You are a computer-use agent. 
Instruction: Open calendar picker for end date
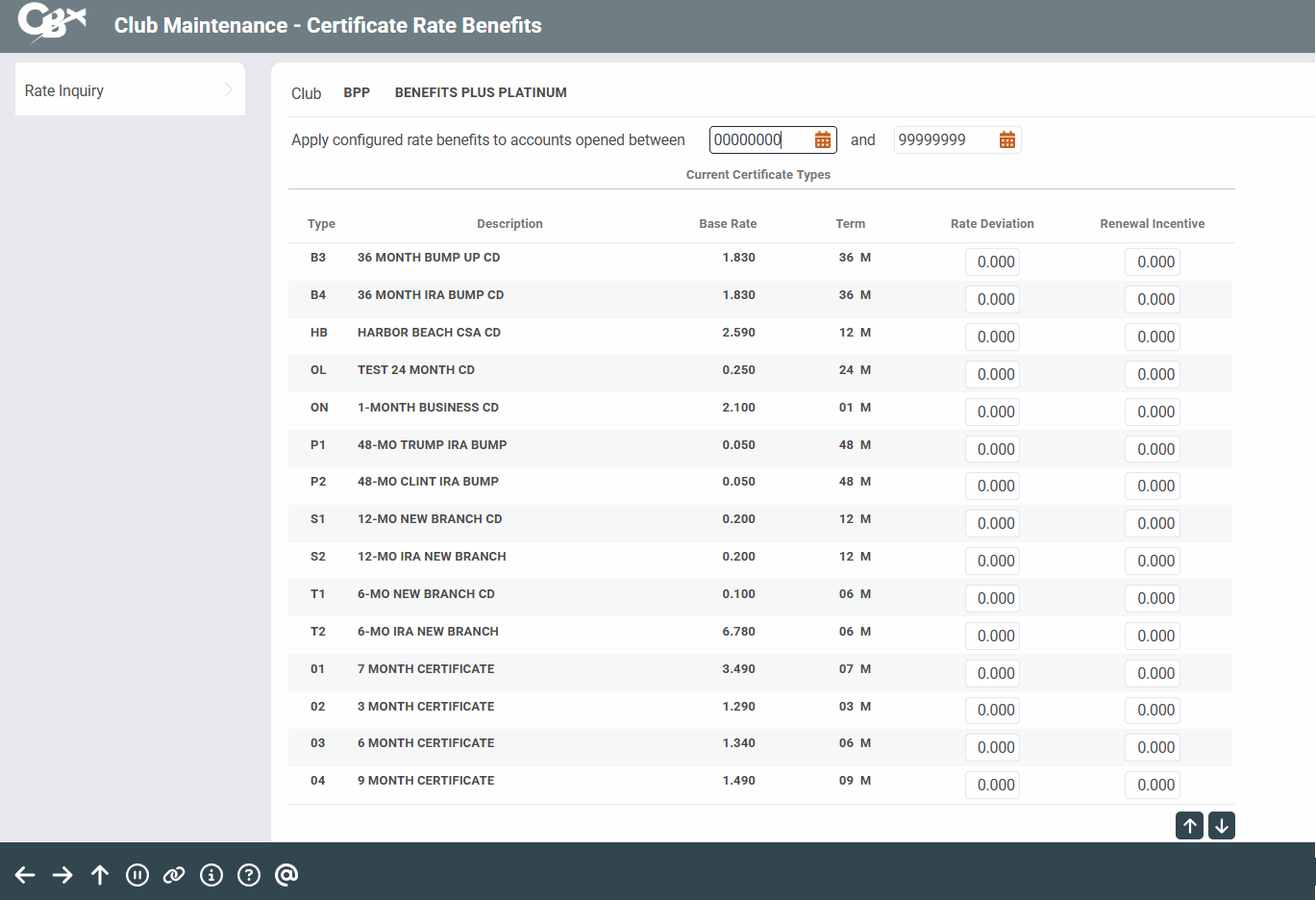click(1006, 140)
